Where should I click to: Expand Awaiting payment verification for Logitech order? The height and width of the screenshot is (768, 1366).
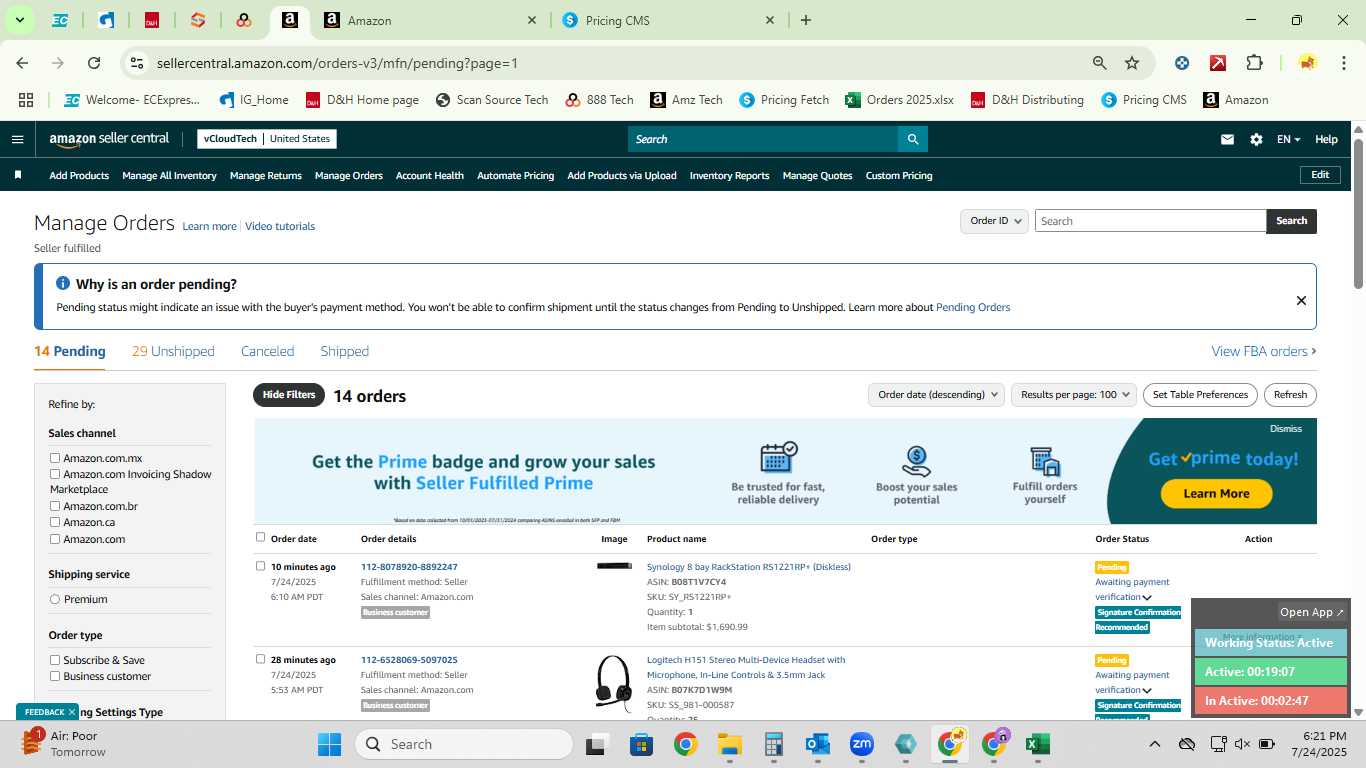pos(1147,691)
